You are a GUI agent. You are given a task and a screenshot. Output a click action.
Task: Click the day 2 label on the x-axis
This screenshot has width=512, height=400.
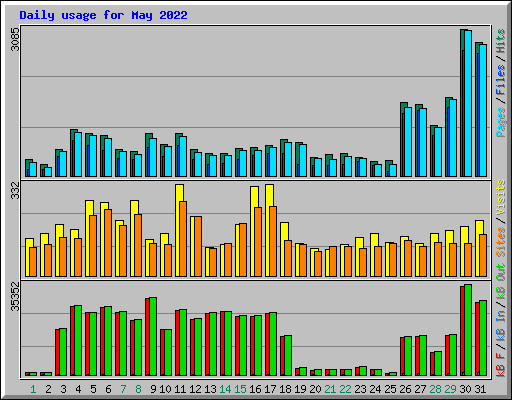(48, 389)
